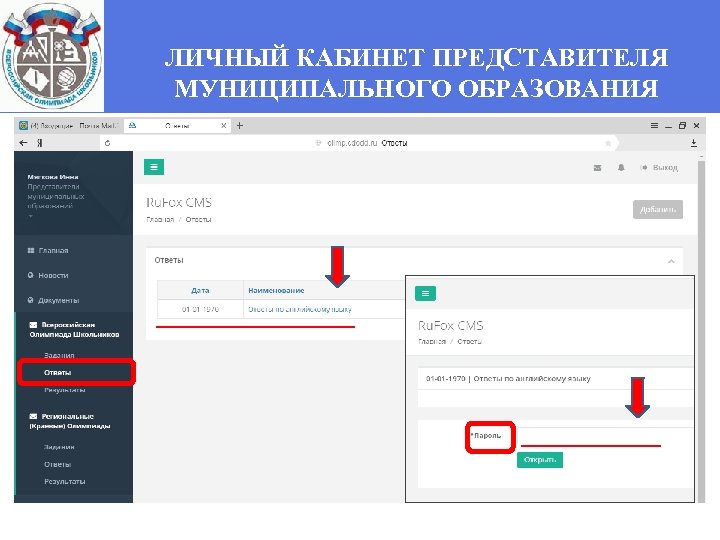Bookmark page with star icon in address bar

[x=608, y=143]
